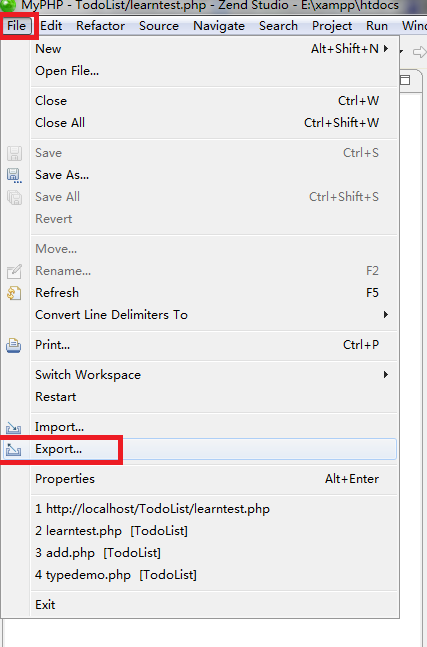This screenshot has width=427, height=647.
Task: Click the Save As floppy disk icon
Action: click(14, 175)
